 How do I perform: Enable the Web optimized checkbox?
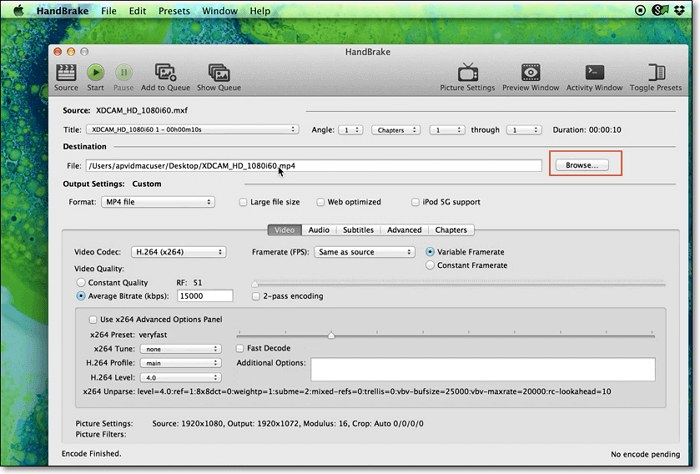(x=320, y=202)
